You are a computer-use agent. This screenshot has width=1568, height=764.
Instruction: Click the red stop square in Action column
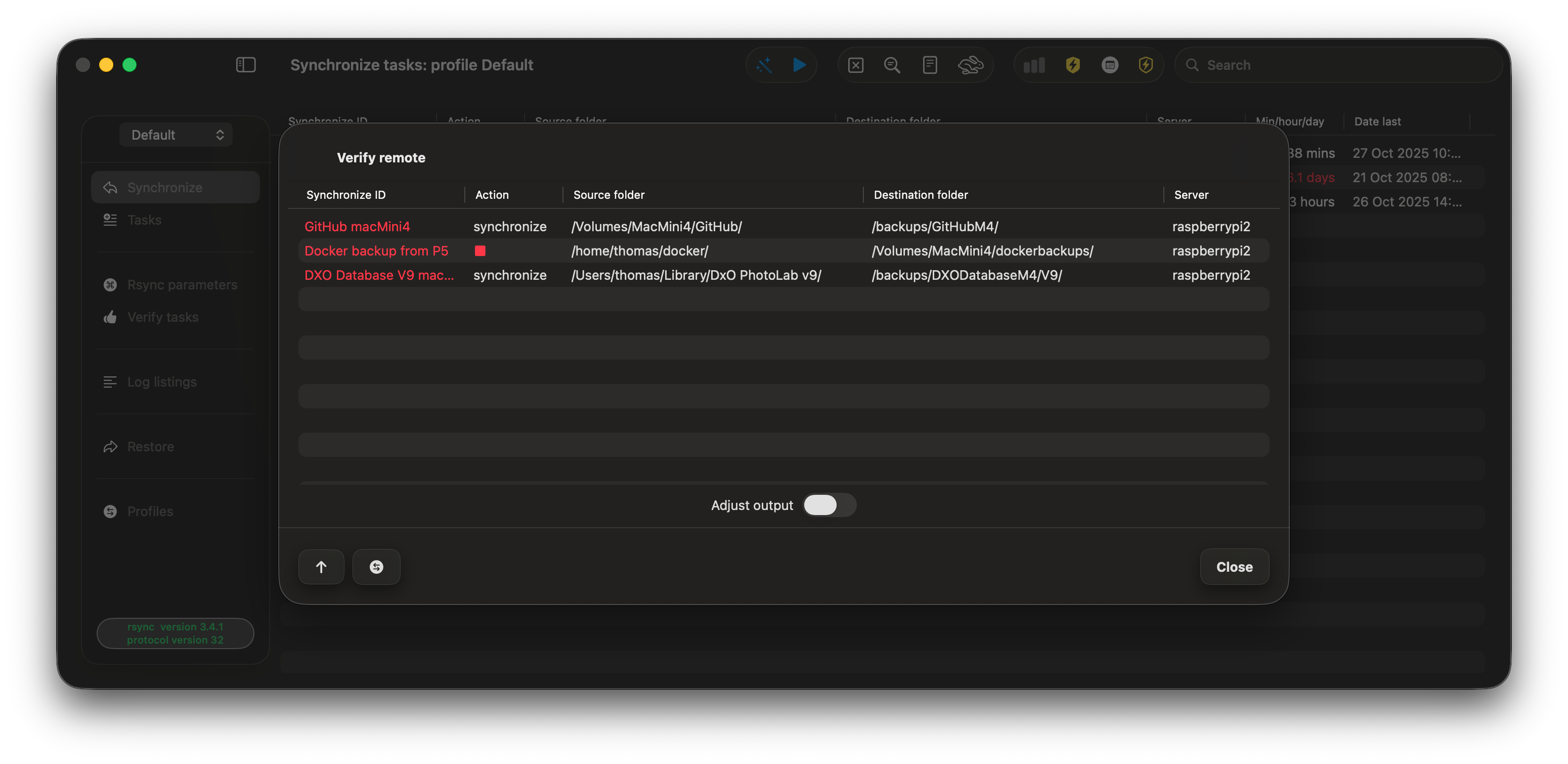tap(480, 251)
